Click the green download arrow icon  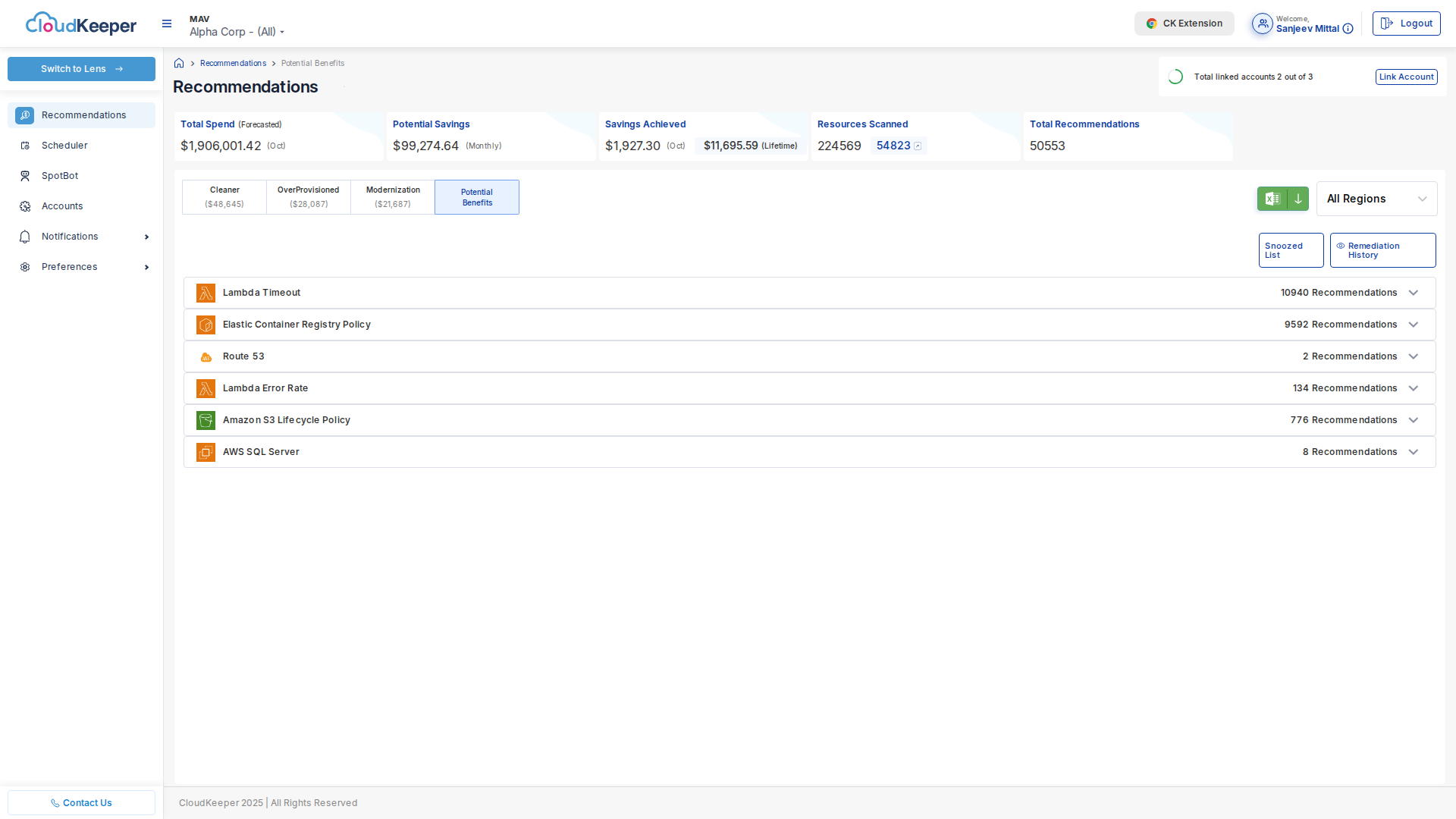pyautogui.click(x=1298, y=199)
